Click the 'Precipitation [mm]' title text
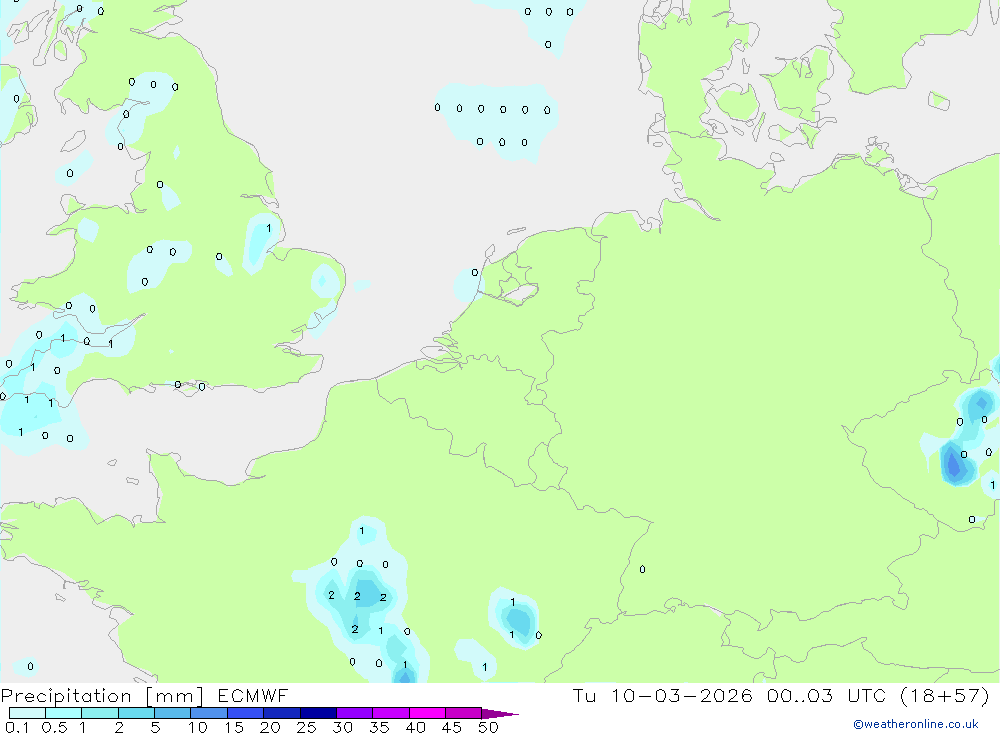This screenshot has height=733, width=1000. pyautogui.click(x=102, y=696)
